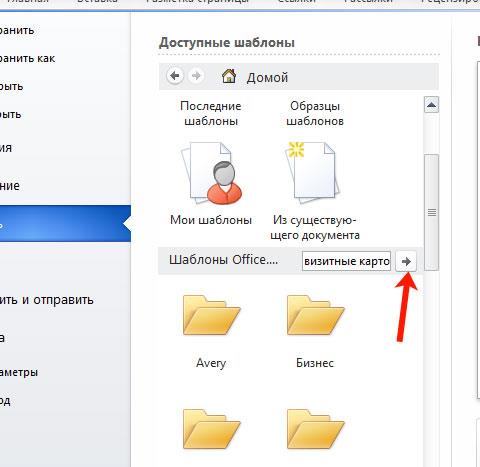The height and width of the screenshot is (467, 480).
Task: Select Сохранить как in backstage menu
Action: click(27, 58)
